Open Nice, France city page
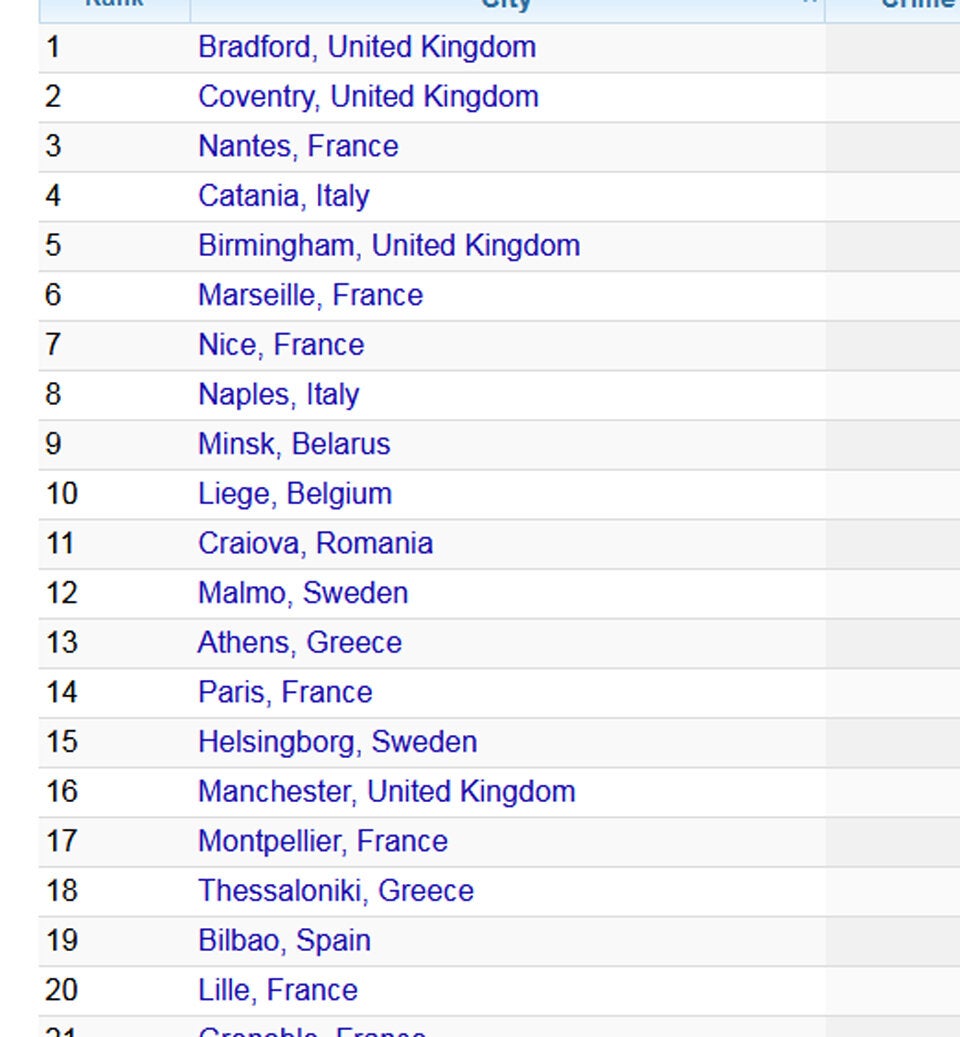960x1037 pixels. click(281, 345)
